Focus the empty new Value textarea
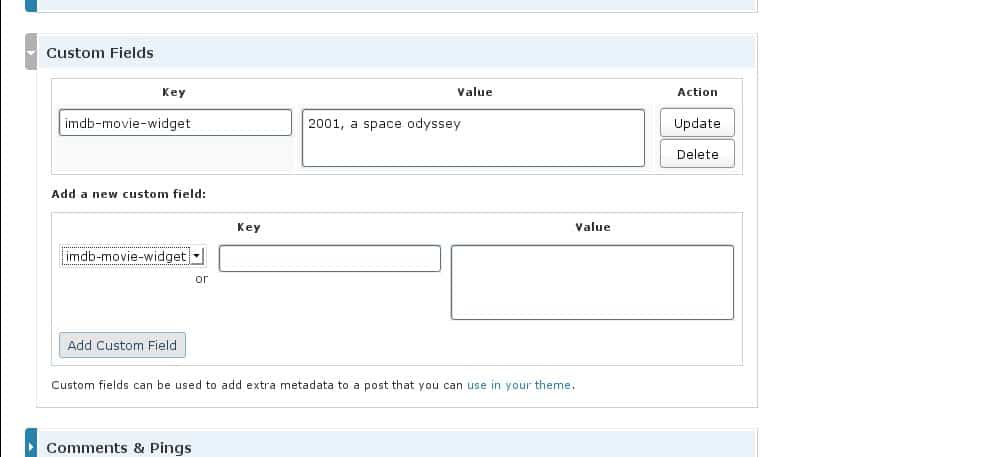The image size is (1001, 457). [592, 282]
